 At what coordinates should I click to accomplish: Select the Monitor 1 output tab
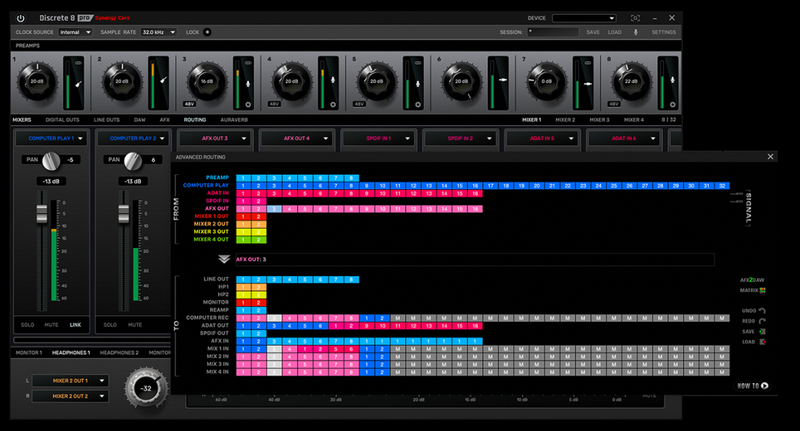tap(29, 352)
